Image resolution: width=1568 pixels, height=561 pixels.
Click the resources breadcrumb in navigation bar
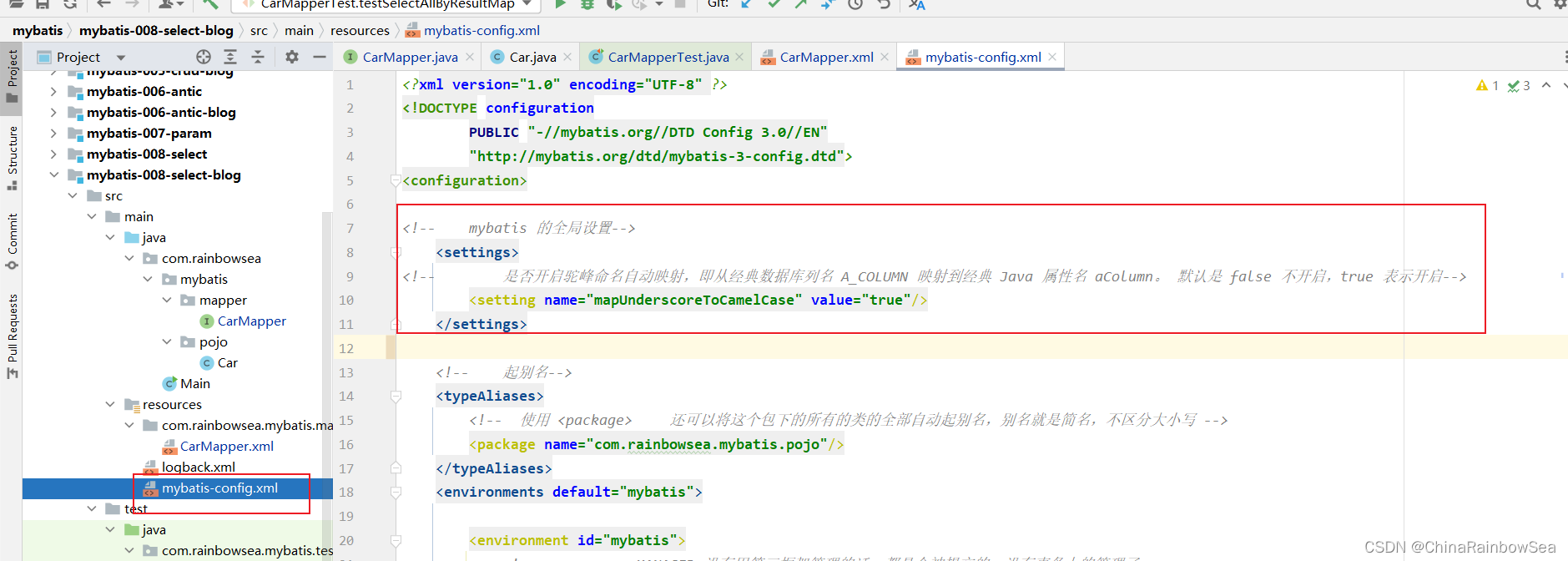coord(360,31)
